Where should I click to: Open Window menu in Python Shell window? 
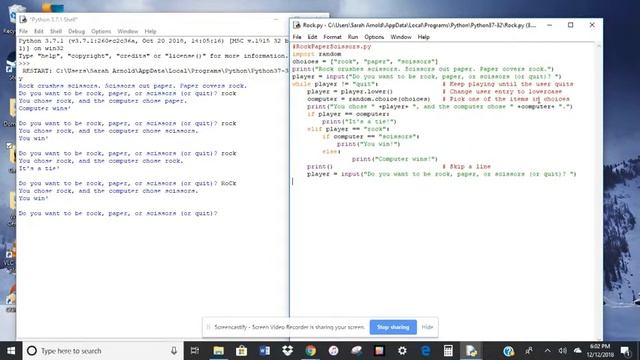[128, 31]
